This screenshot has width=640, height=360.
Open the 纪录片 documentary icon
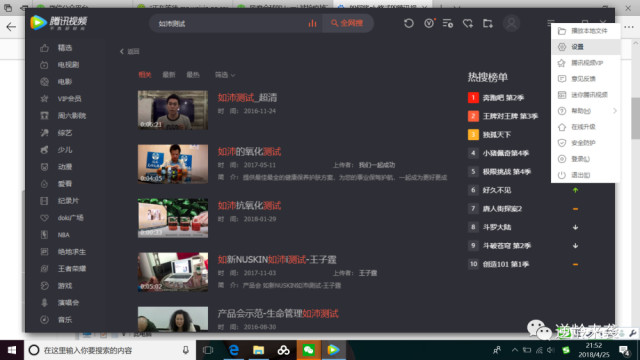(44, 201)
